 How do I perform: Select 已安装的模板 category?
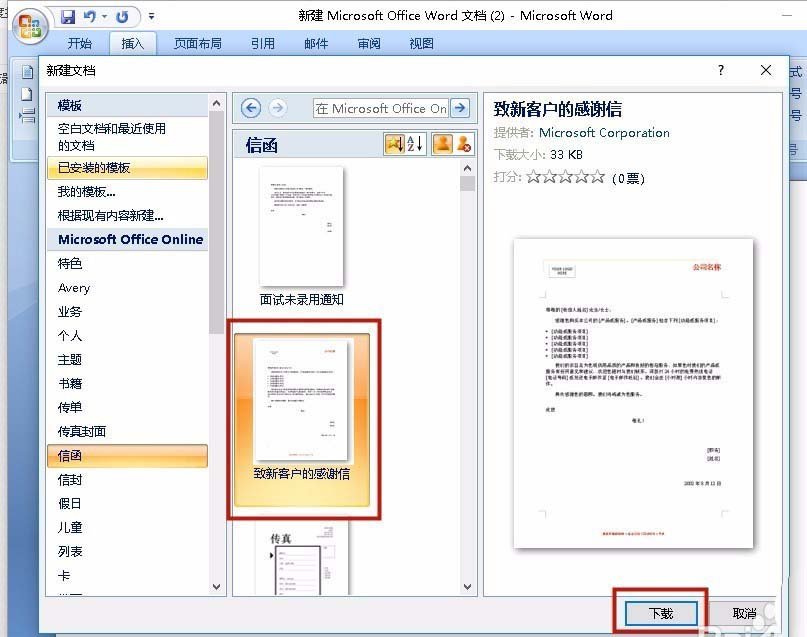[128, 168]
